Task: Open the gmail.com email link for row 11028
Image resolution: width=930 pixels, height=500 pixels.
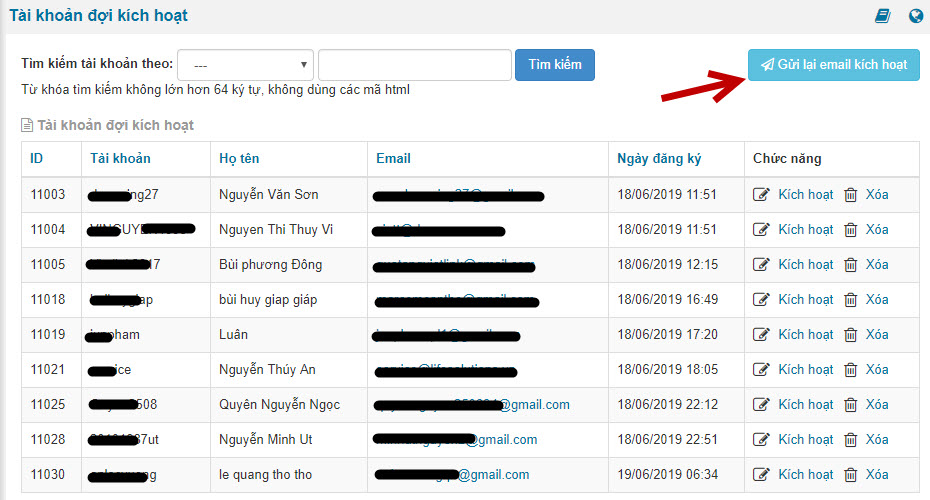Action: coord(456,440)
